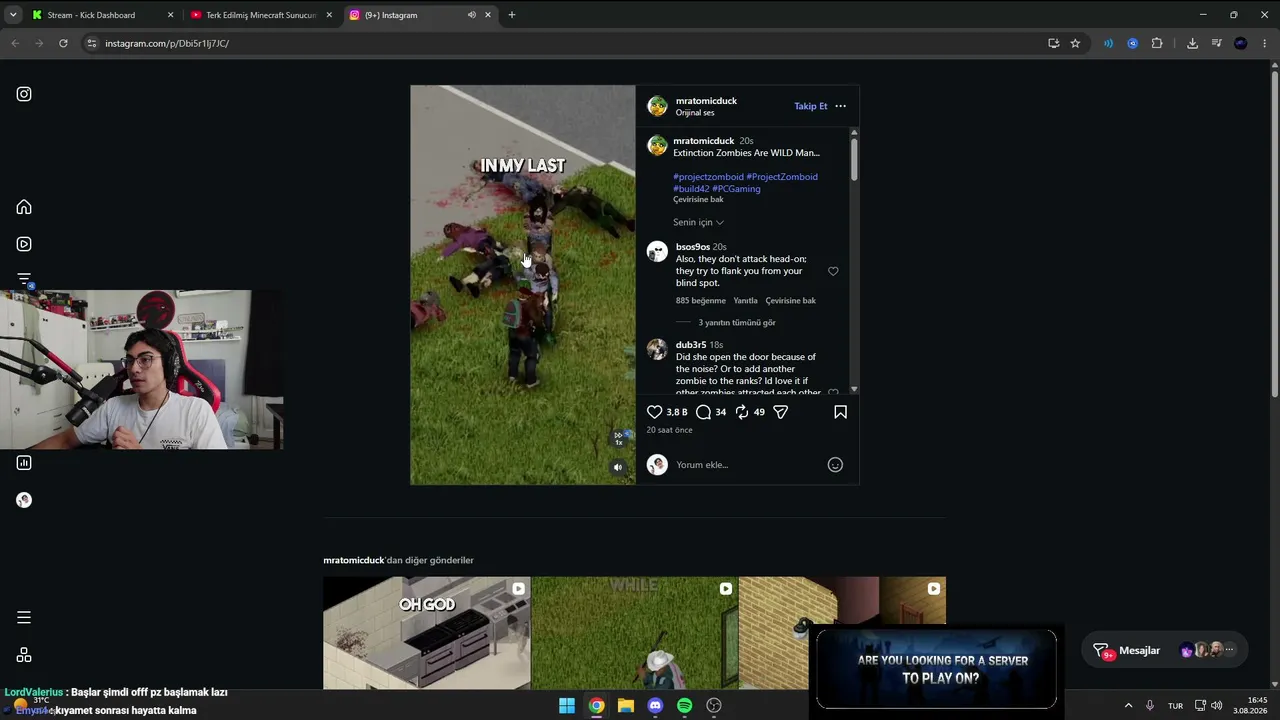Like bsos9os's comment with its heart

click(833, 271)
